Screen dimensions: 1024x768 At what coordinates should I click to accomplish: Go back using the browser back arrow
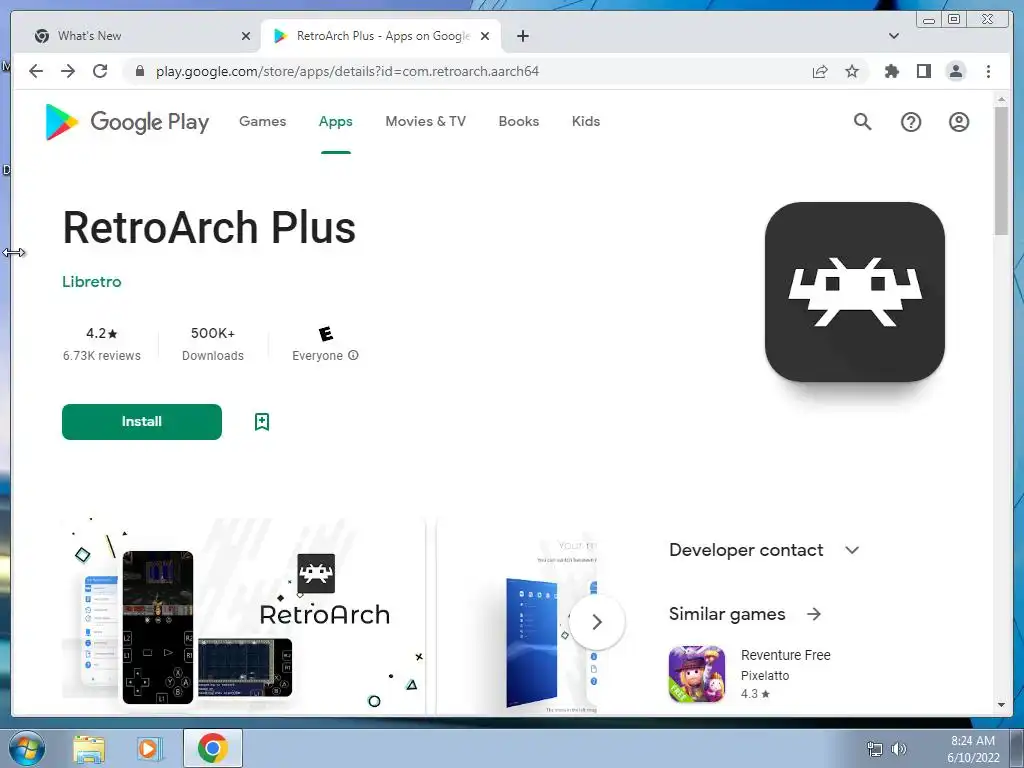coord(36,71)
